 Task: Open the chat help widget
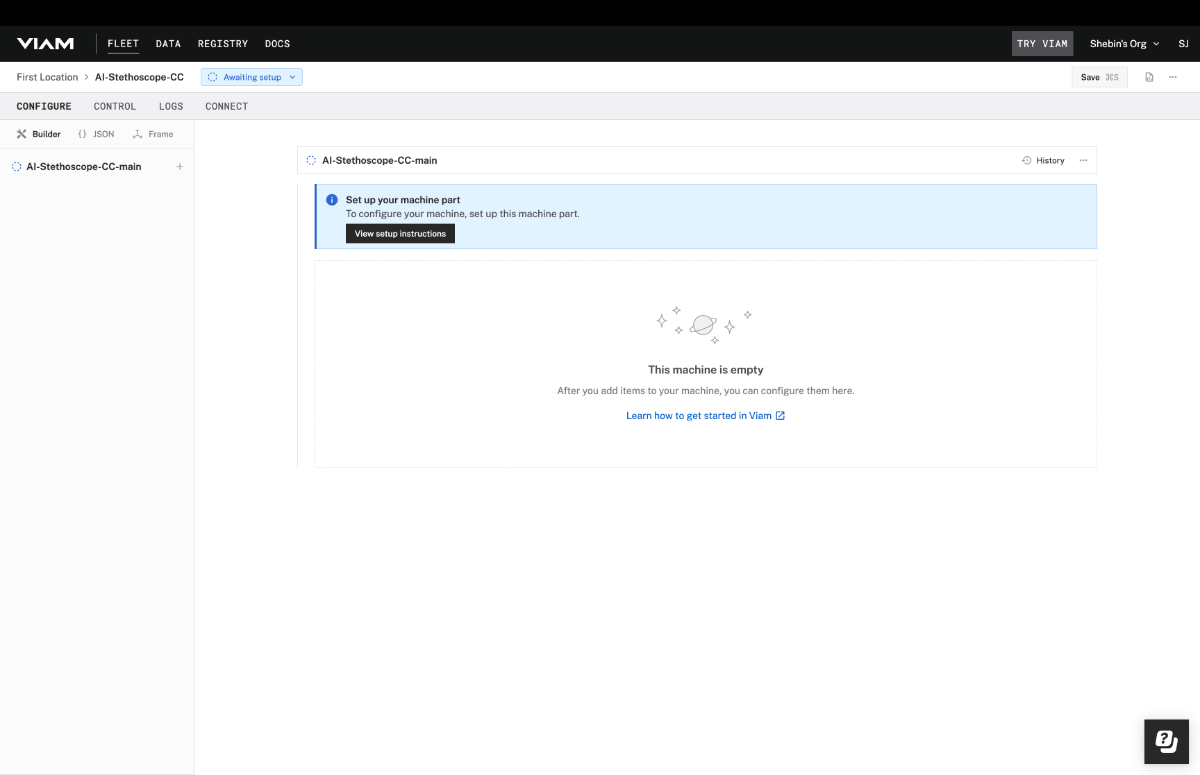pos(1166,741)
